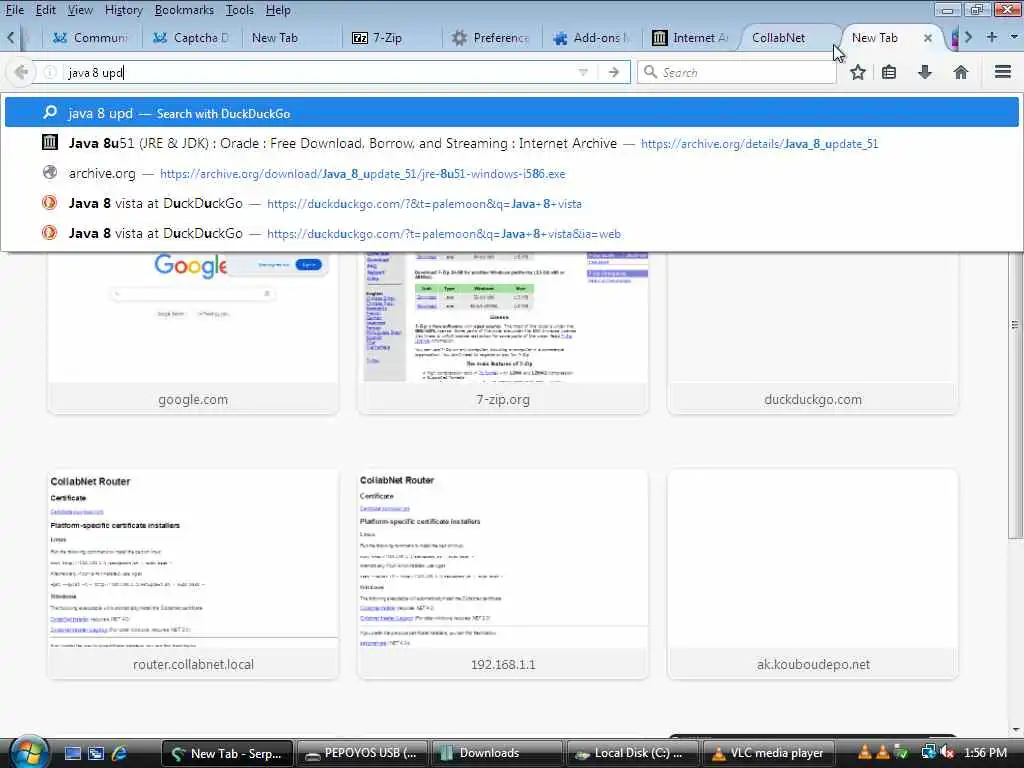
Task: Open Java 8 vista DuckDuckGo suggestion without ia=web
Action: [x=512, y=203]
